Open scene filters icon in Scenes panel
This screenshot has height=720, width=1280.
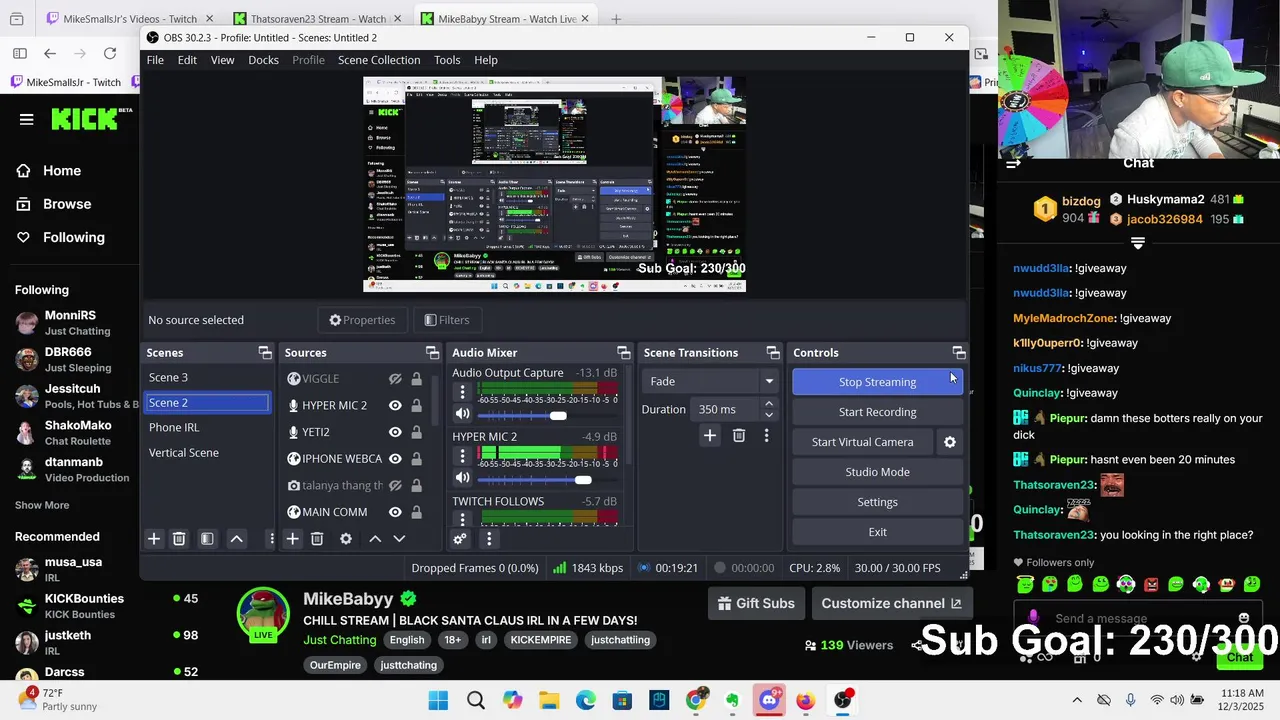[x=207, y=539]
